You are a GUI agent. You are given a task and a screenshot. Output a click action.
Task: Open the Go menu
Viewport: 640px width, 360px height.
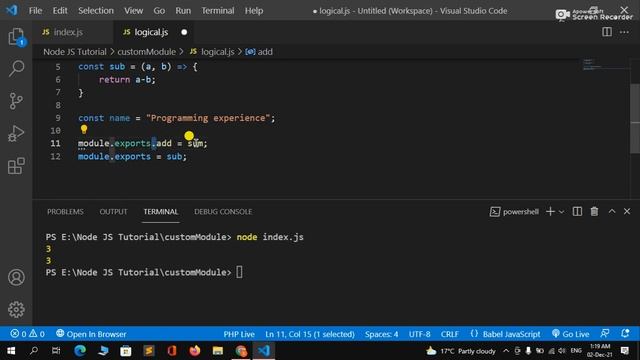tap(159, 11)
